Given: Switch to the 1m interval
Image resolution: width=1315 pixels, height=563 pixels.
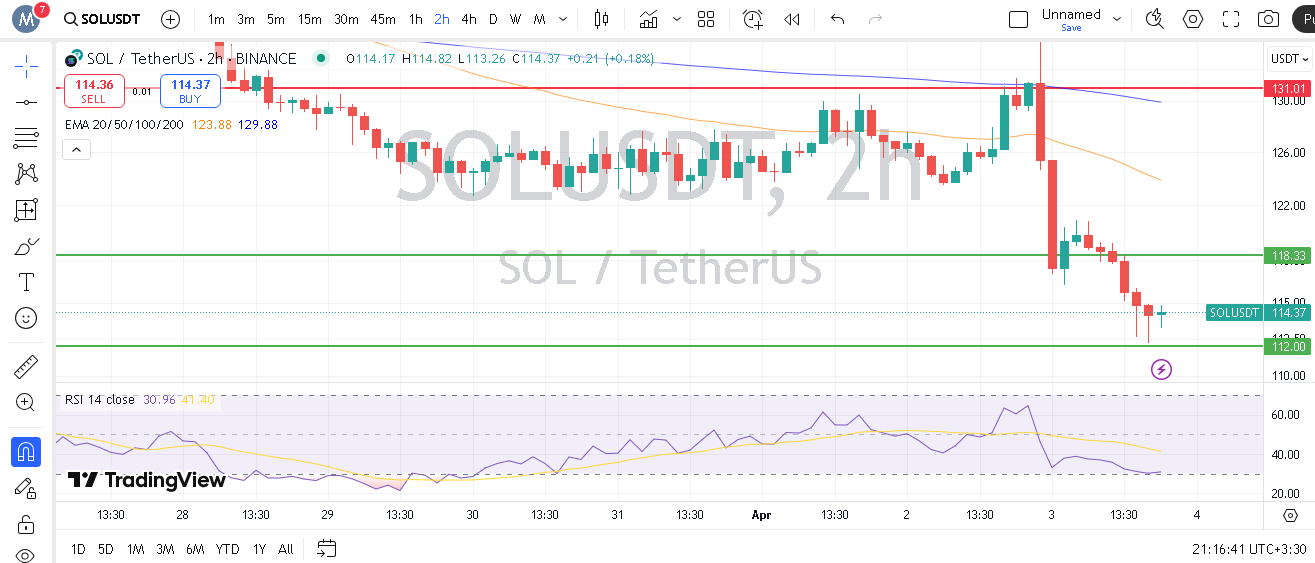Looking at the screenshot, I should tap(216, 19).
